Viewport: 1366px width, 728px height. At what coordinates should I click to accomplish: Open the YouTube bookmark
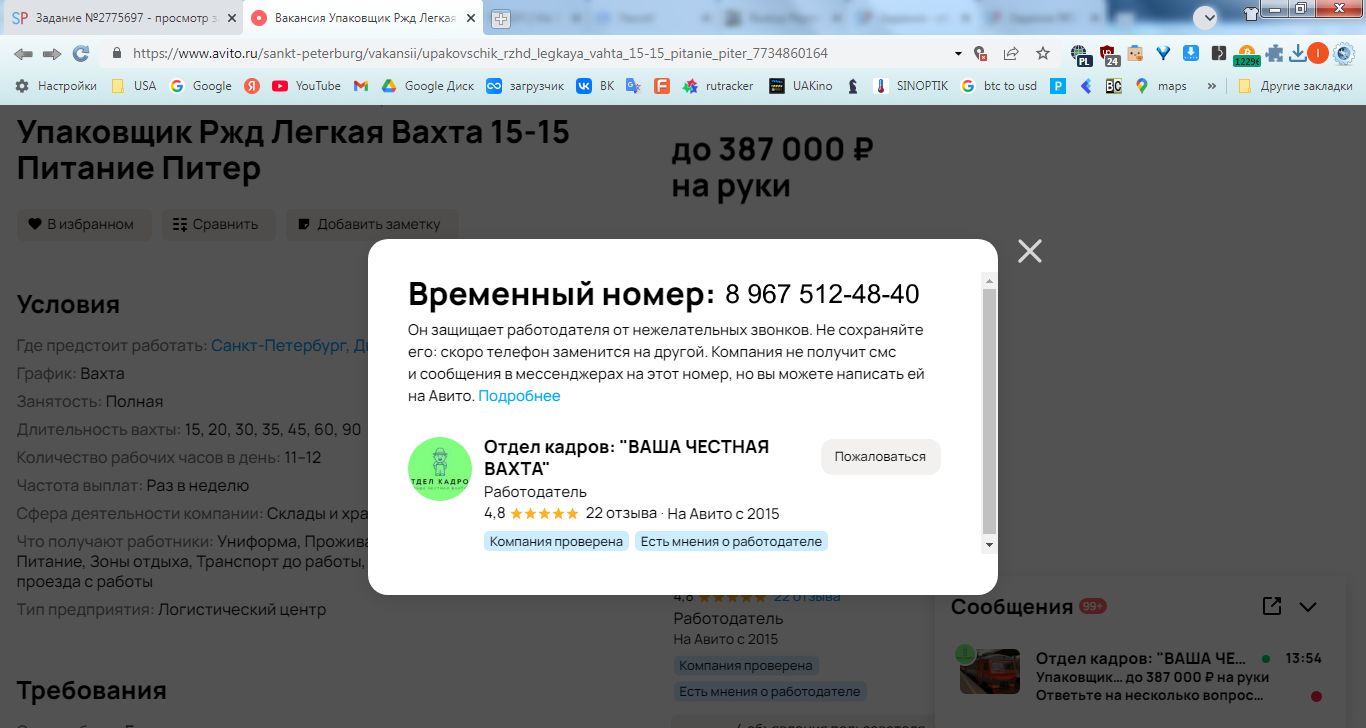(x=306, y=86)
